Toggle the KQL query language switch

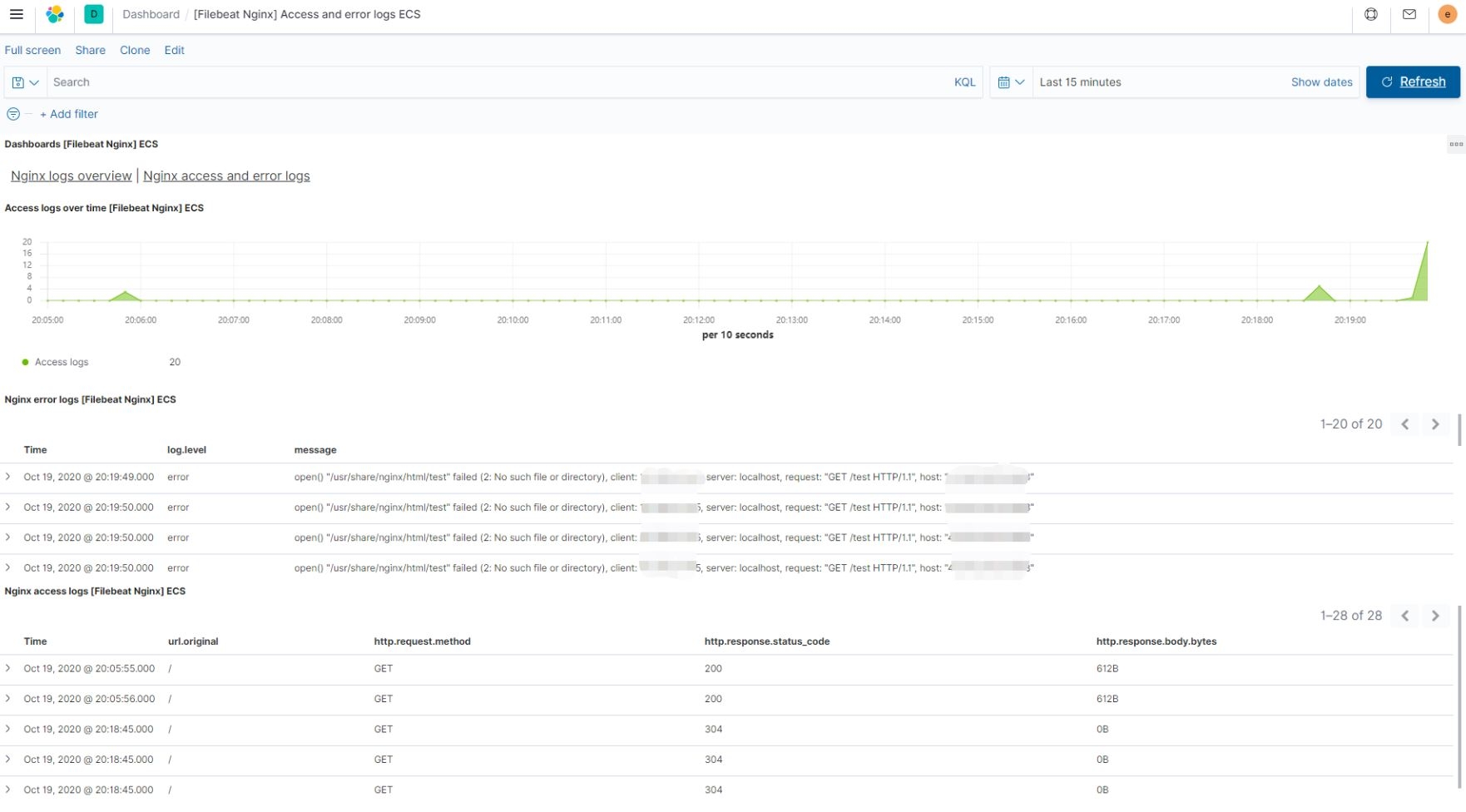[964, 82]
